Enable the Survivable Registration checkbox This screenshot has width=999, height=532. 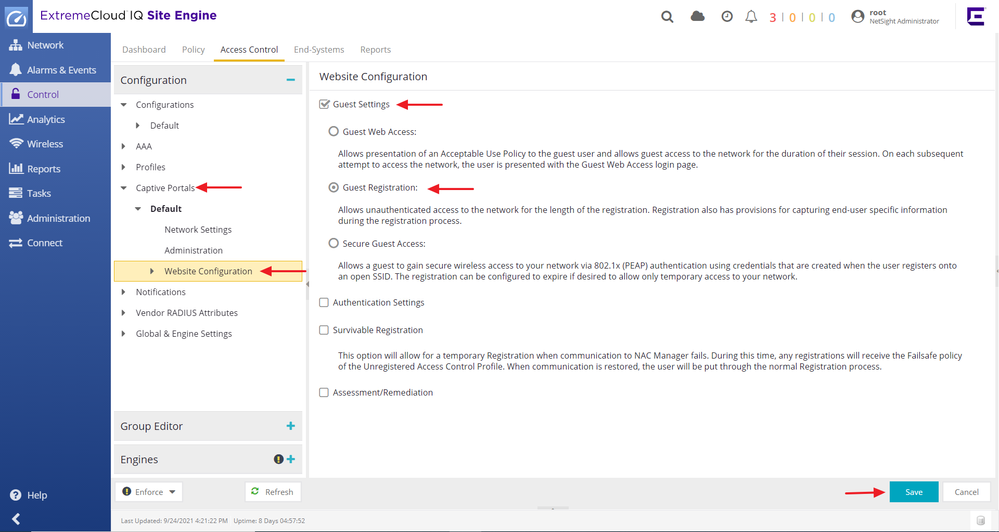point(324,330)
